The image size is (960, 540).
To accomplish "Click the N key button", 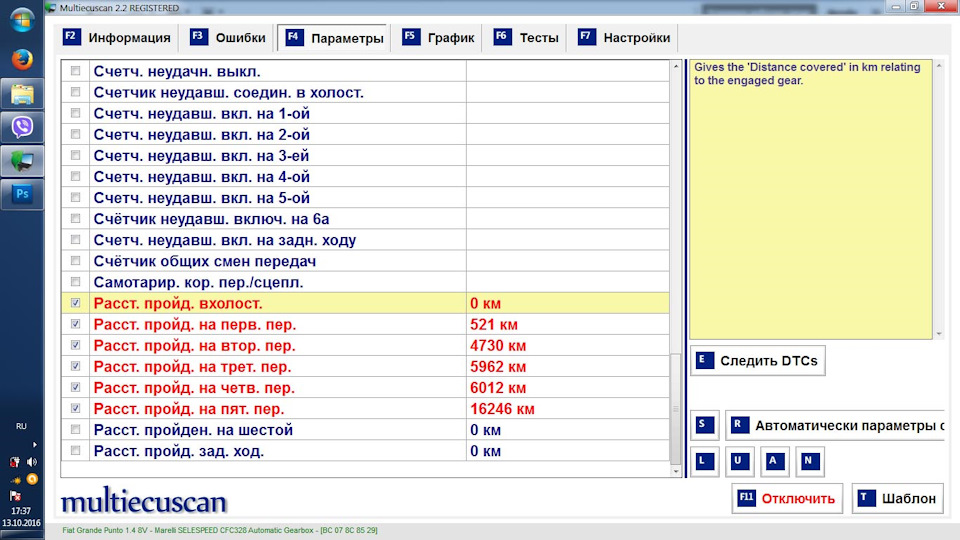I will (x=809, y=462).
